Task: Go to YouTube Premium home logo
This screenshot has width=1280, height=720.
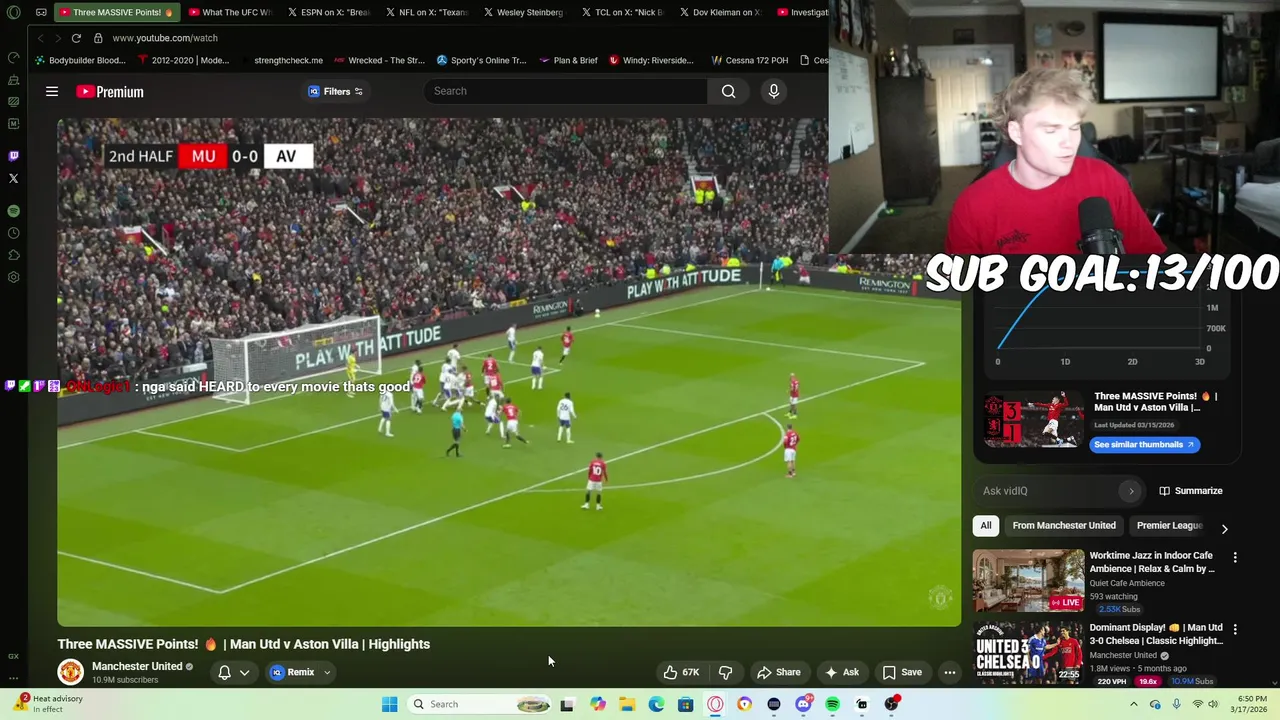Action: (x=110, y=91)
